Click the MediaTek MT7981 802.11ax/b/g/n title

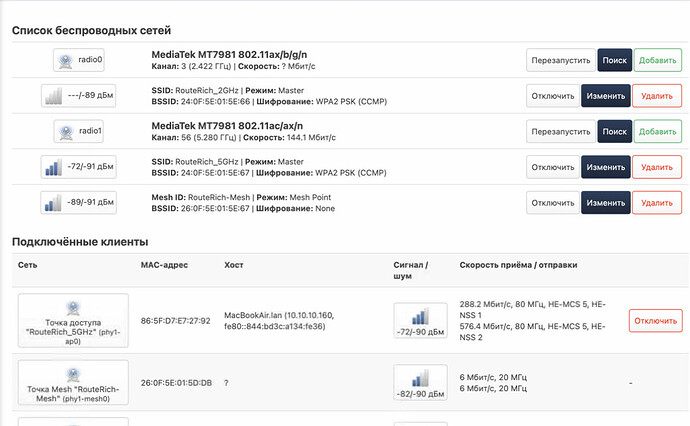pos(229,55)
